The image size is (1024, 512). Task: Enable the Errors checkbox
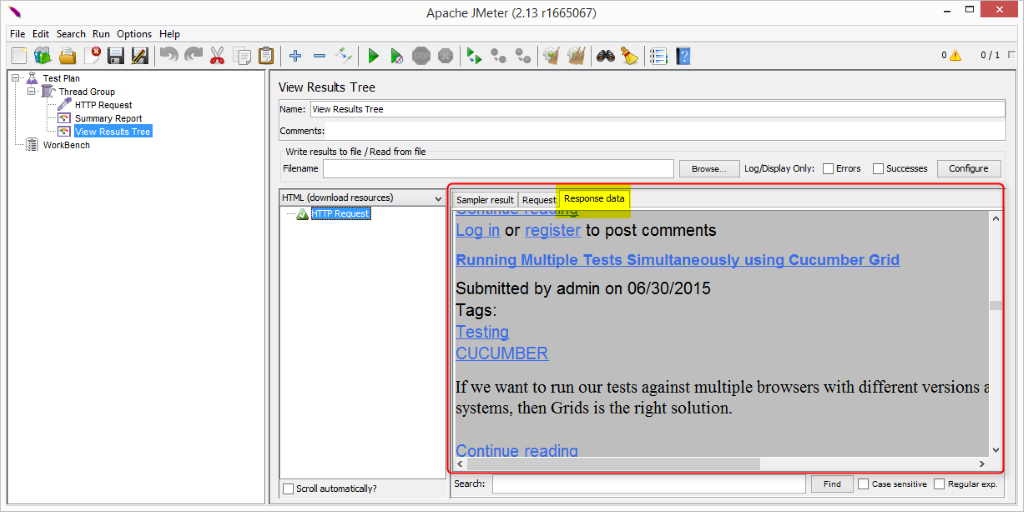pos(828,168)
